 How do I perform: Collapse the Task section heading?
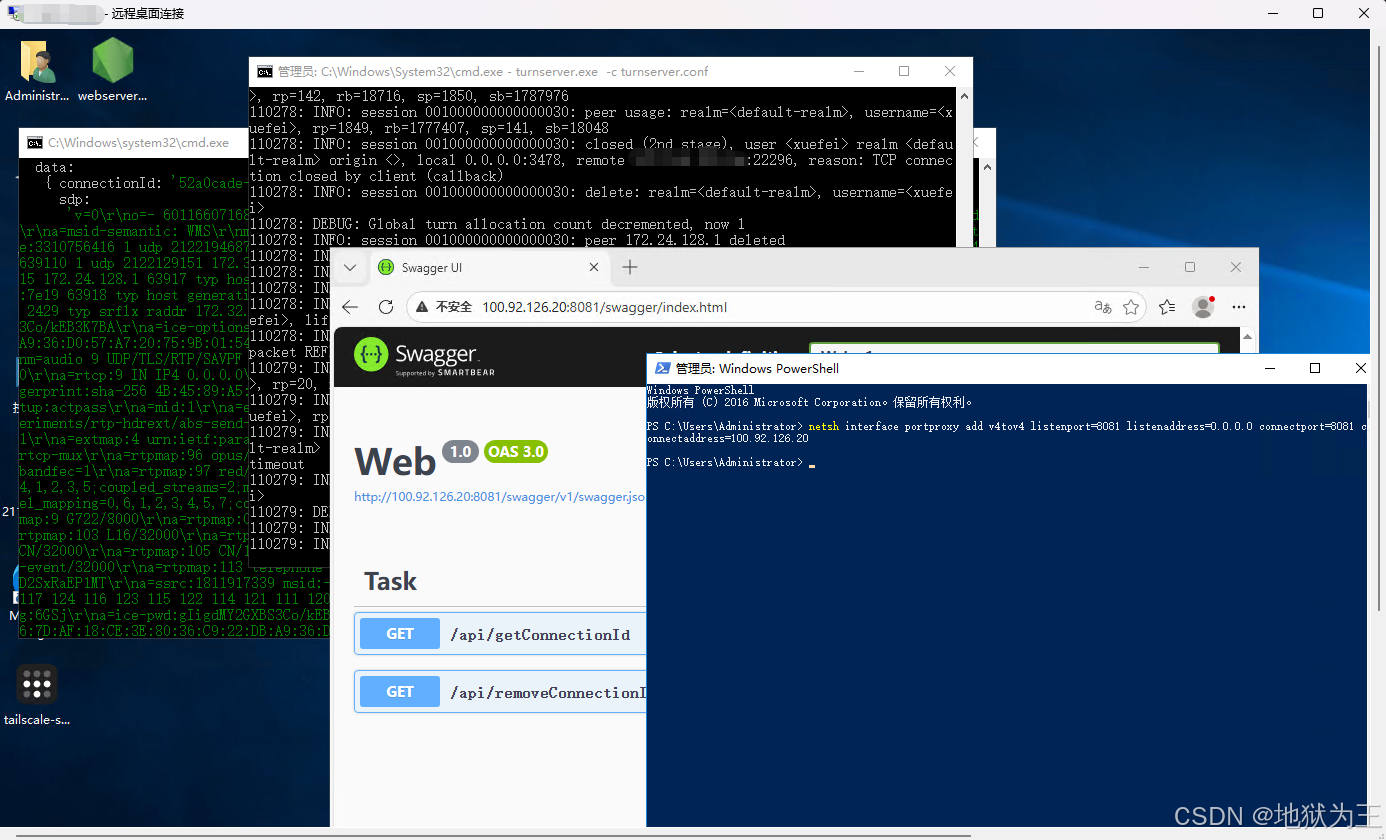pyautogui.click(x=390, y=581)
